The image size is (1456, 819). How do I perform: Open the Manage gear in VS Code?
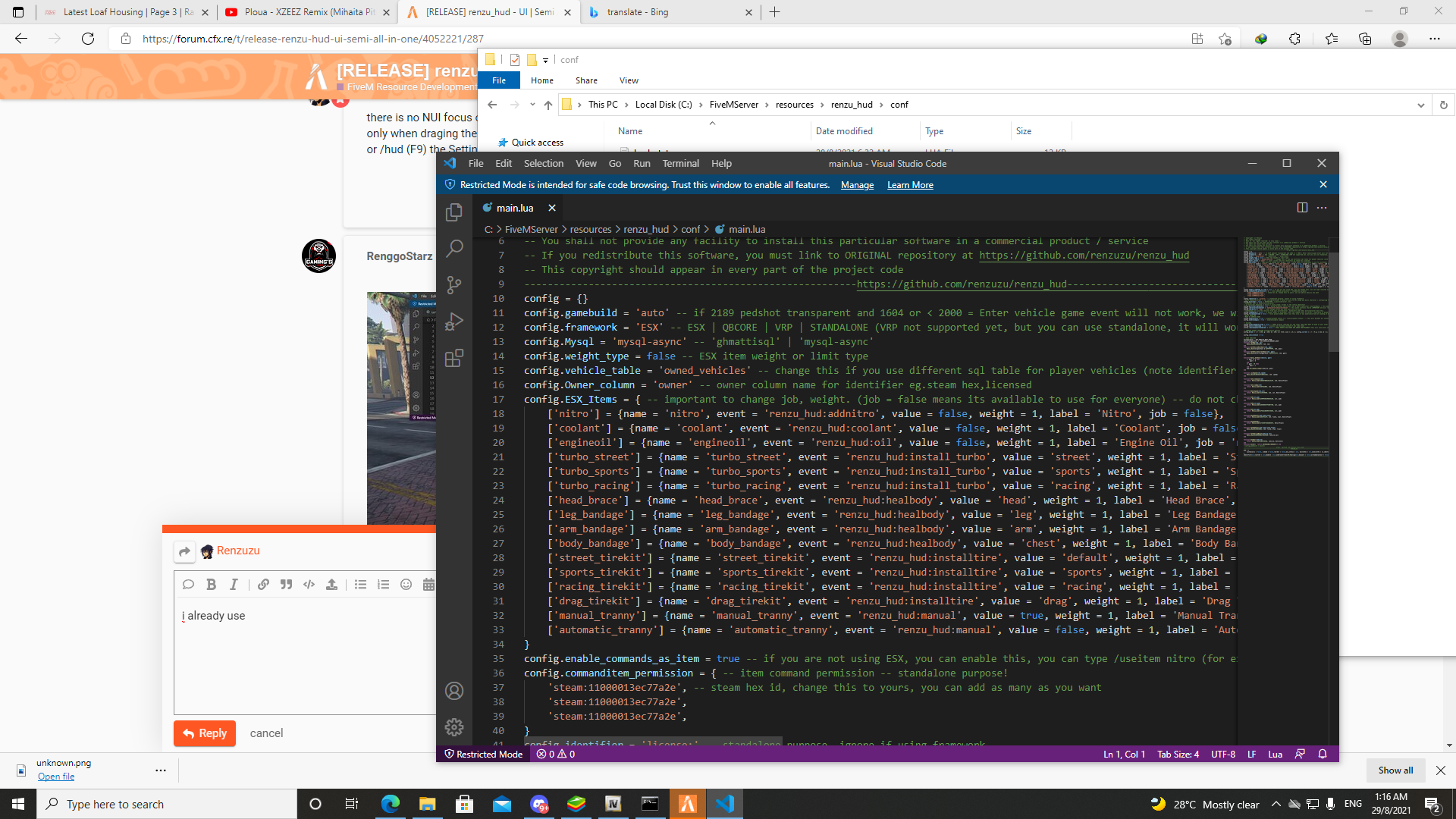pyautogui.click(x=454, y=727)
